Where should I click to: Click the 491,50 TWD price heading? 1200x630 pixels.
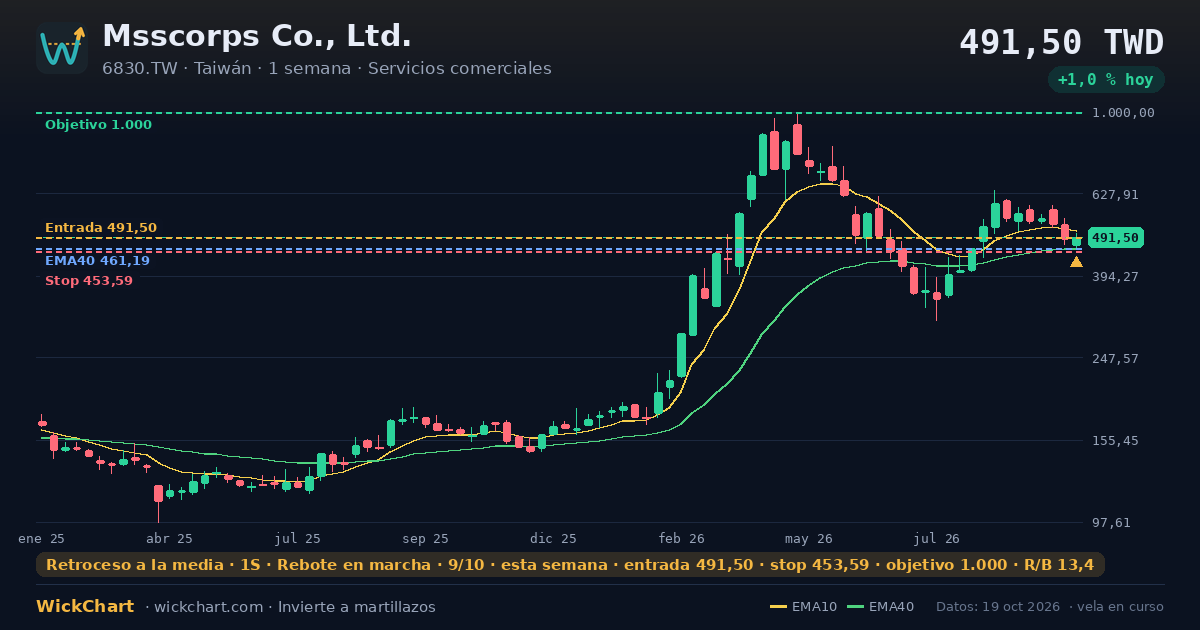1061,43
